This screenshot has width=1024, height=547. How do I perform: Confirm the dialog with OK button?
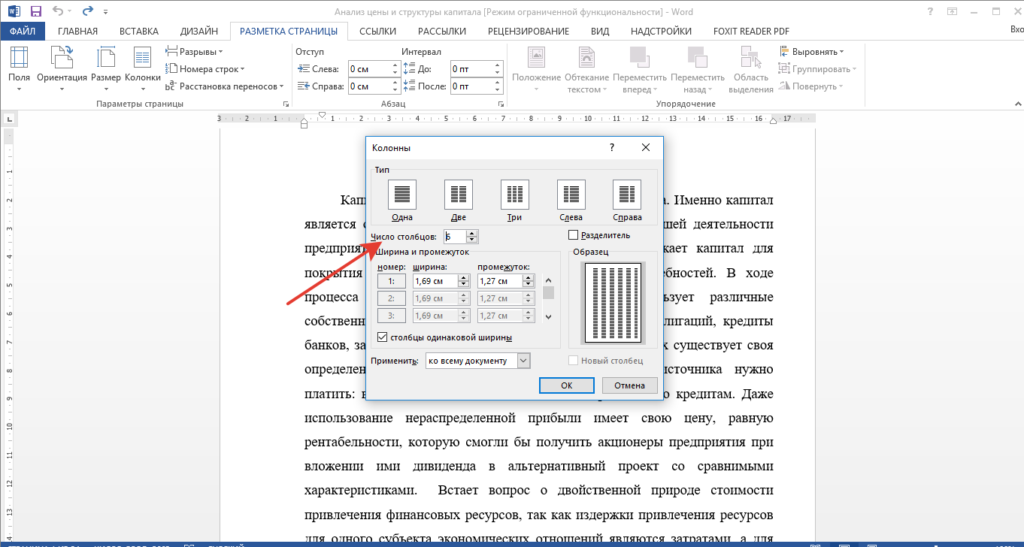tap(566, 385)
